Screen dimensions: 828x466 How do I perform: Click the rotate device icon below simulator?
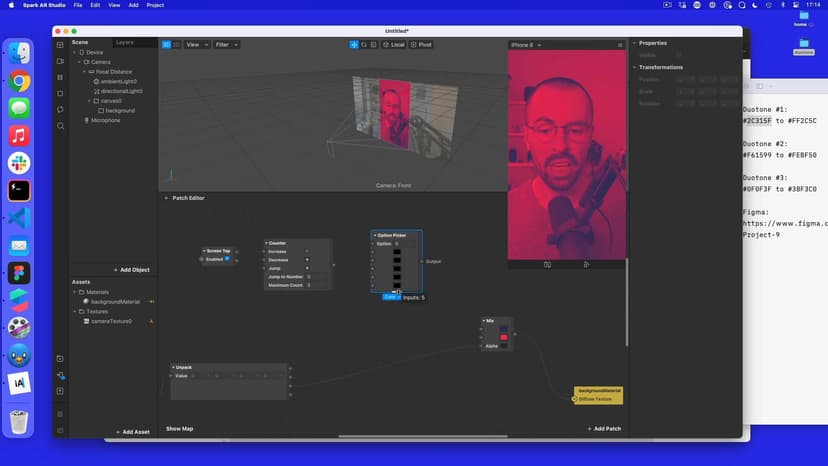[547, 265]
